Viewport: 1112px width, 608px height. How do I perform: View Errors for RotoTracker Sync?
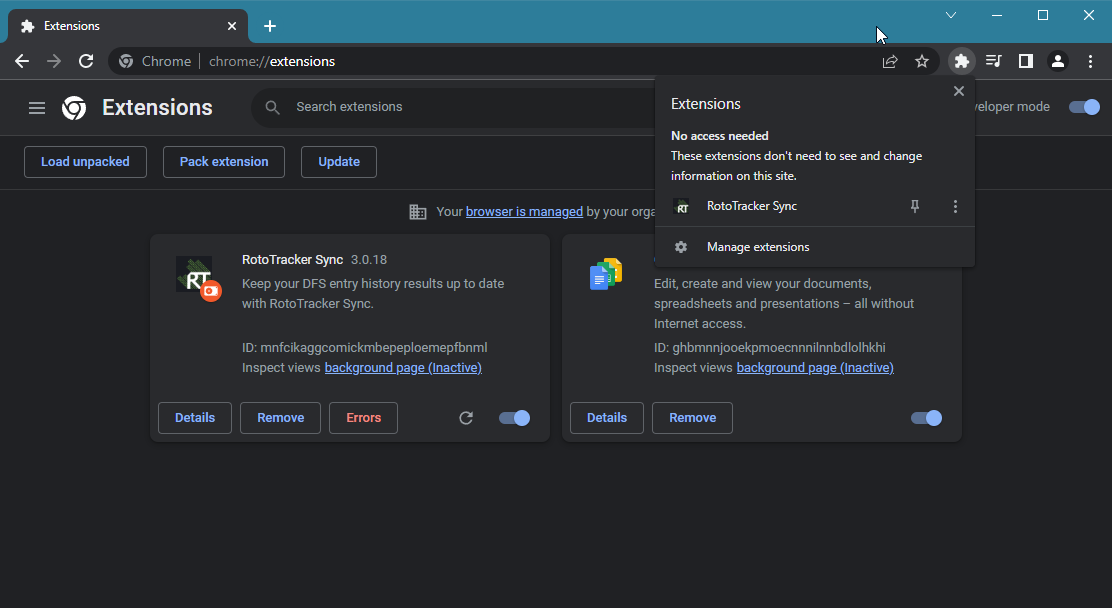click(364, 418)
